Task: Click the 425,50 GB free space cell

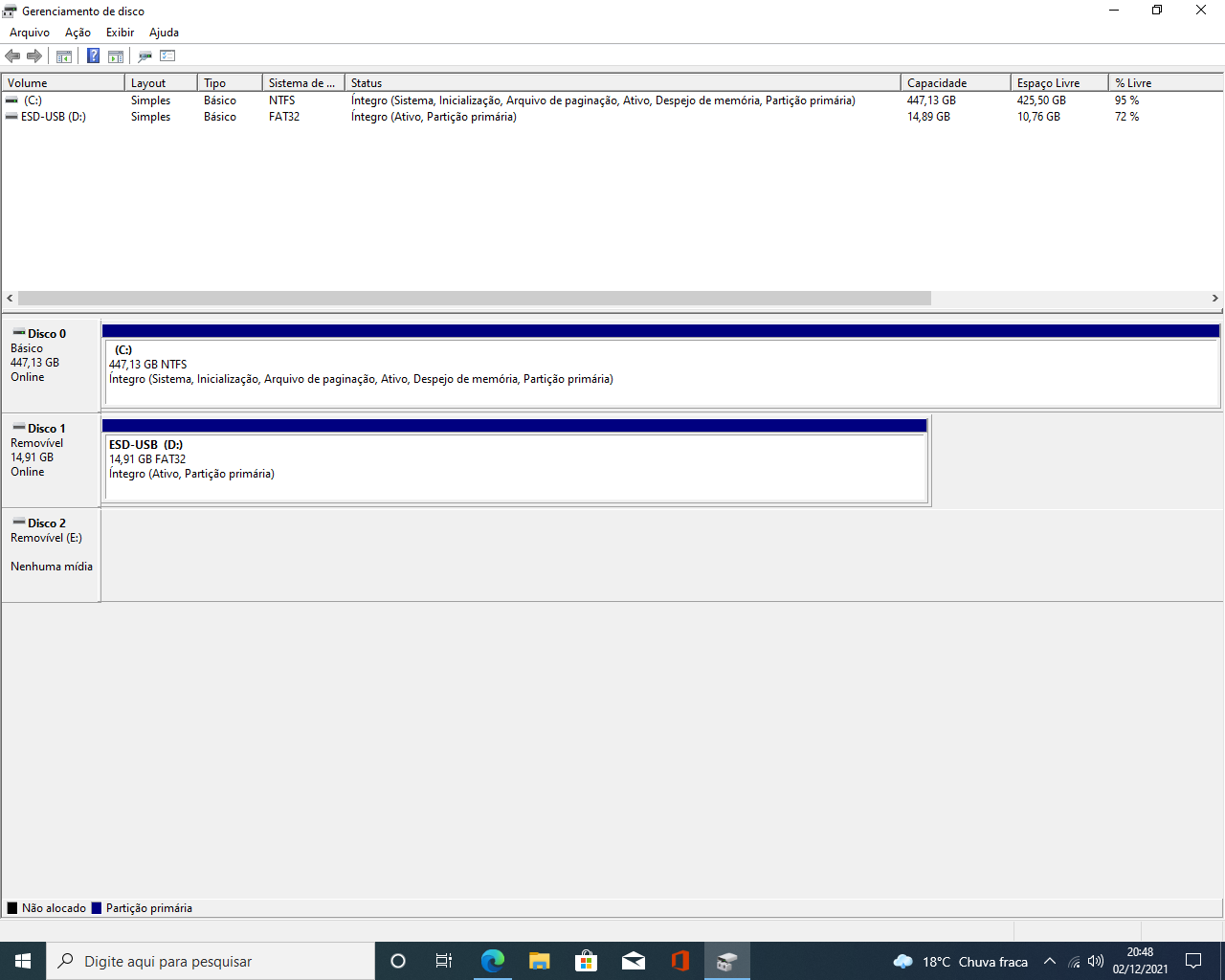Action: 1041,100
